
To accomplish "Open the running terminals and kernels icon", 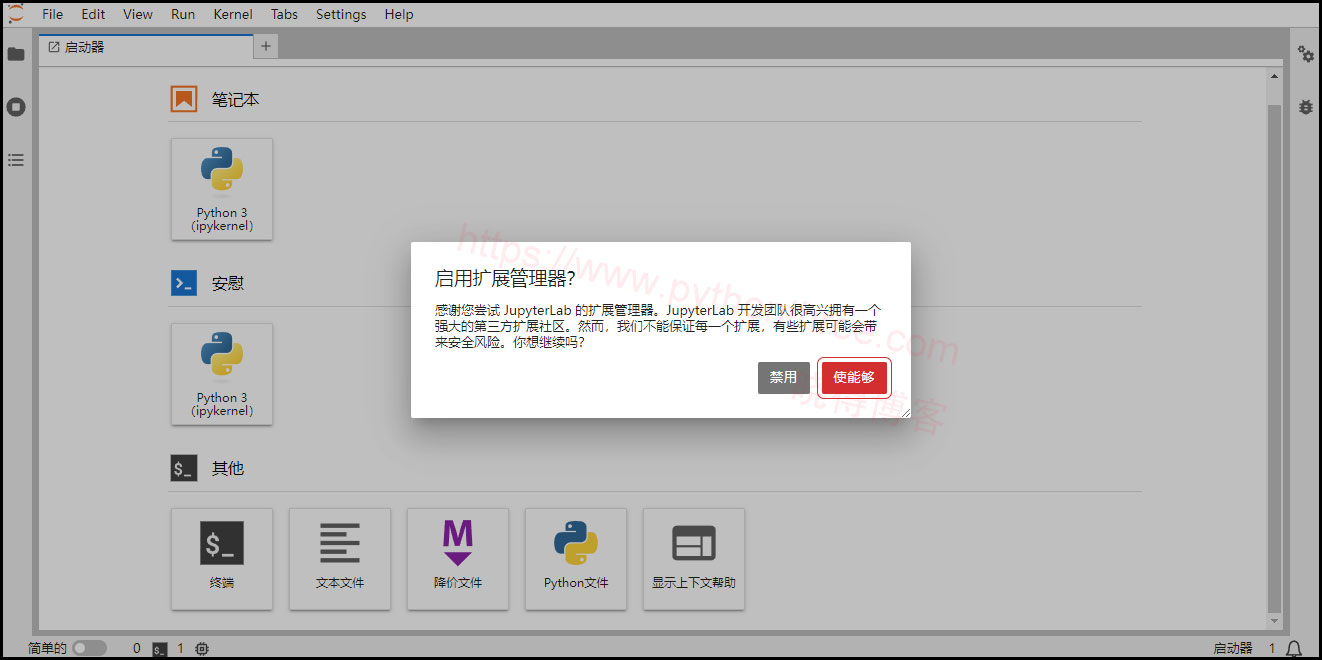I will pyautogui.click(x=16, y=107).
